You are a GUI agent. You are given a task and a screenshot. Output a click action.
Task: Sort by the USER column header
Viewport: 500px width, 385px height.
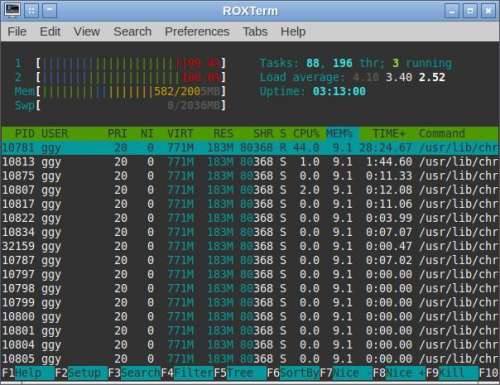pos(55,134)
